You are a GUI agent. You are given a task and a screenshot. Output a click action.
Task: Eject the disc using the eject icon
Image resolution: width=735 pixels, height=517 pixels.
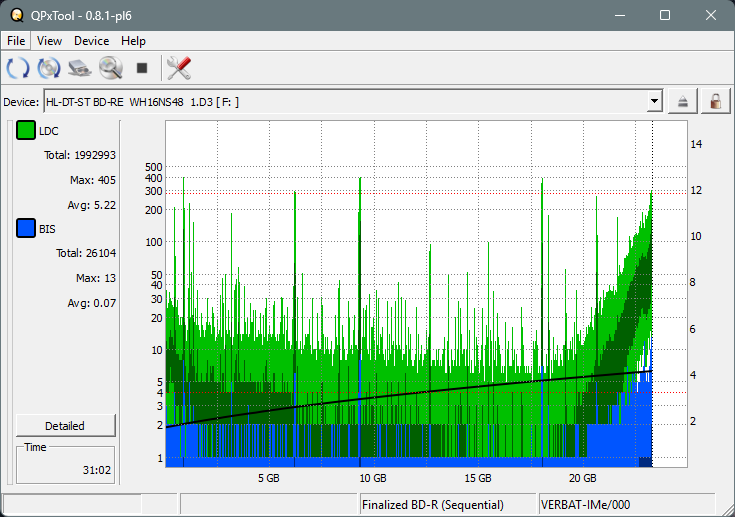(x=684, y=101)
